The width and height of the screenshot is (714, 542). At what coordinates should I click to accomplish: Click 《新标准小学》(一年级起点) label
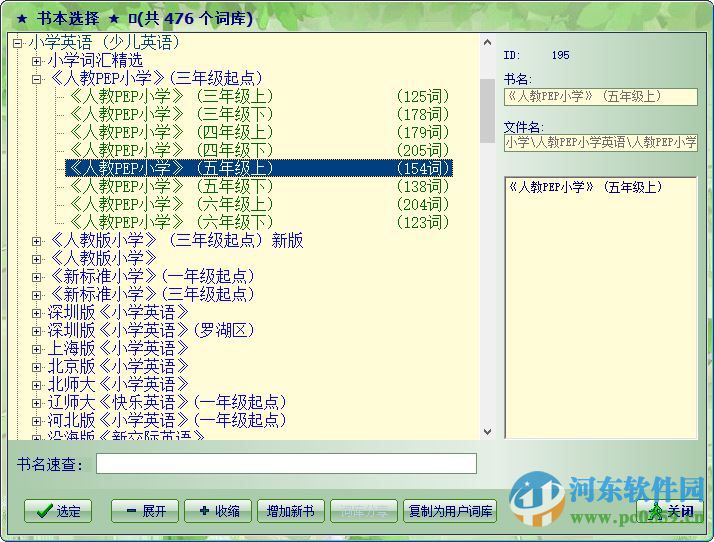[152, 276]
